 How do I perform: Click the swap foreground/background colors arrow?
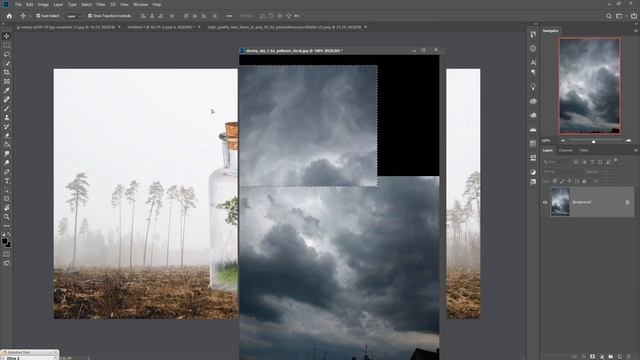click(9, 234)
